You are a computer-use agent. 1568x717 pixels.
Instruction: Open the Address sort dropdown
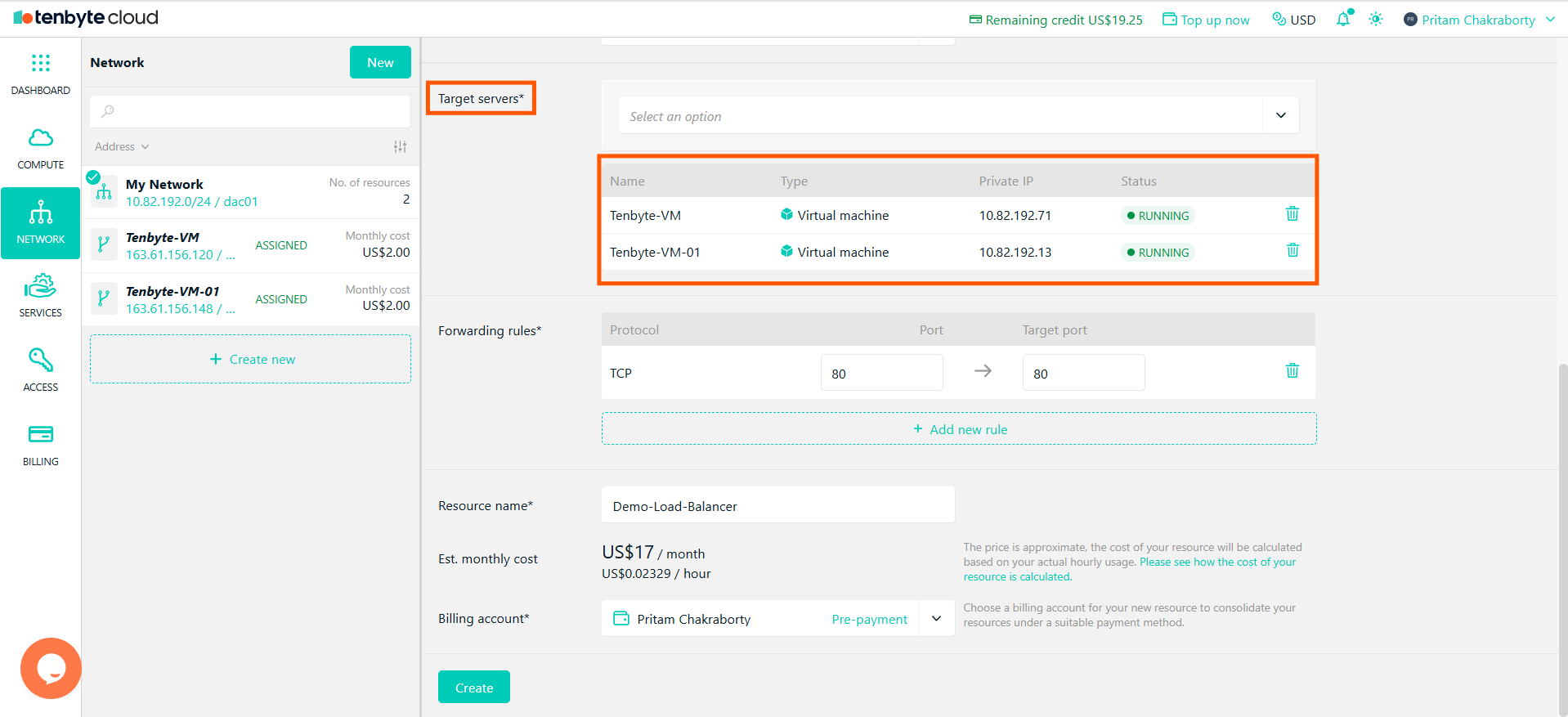coord(122,146)
